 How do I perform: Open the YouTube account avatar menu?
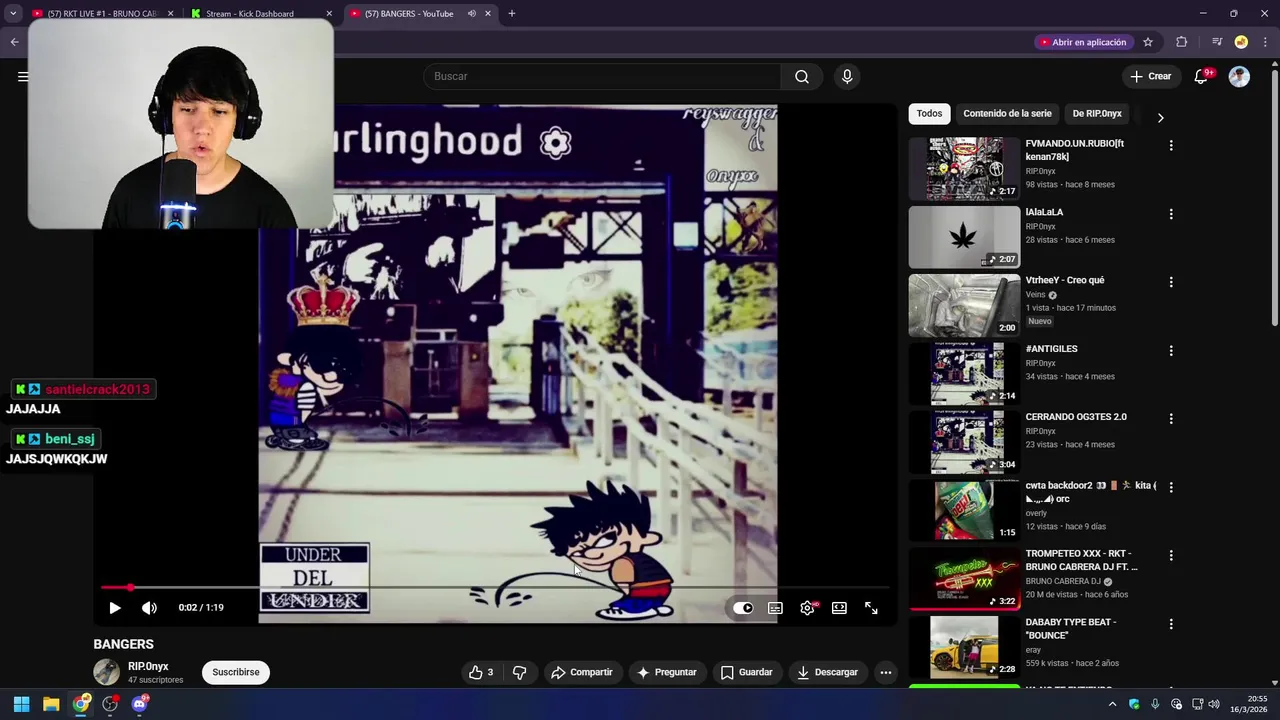(1239, 76)
